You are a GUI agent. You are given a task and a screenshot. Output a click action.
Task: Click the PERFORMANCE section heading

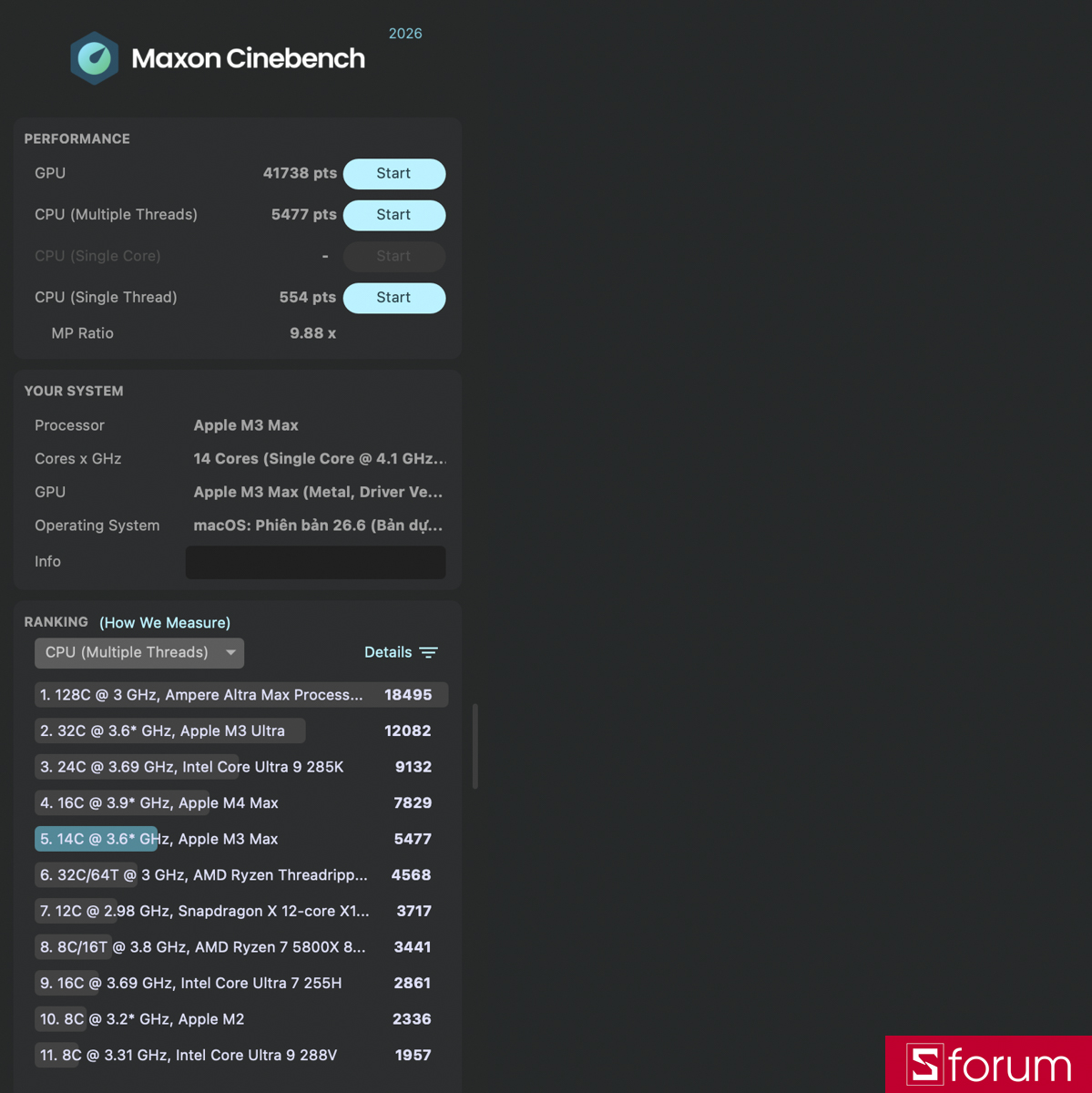click(x=77, y=139)
